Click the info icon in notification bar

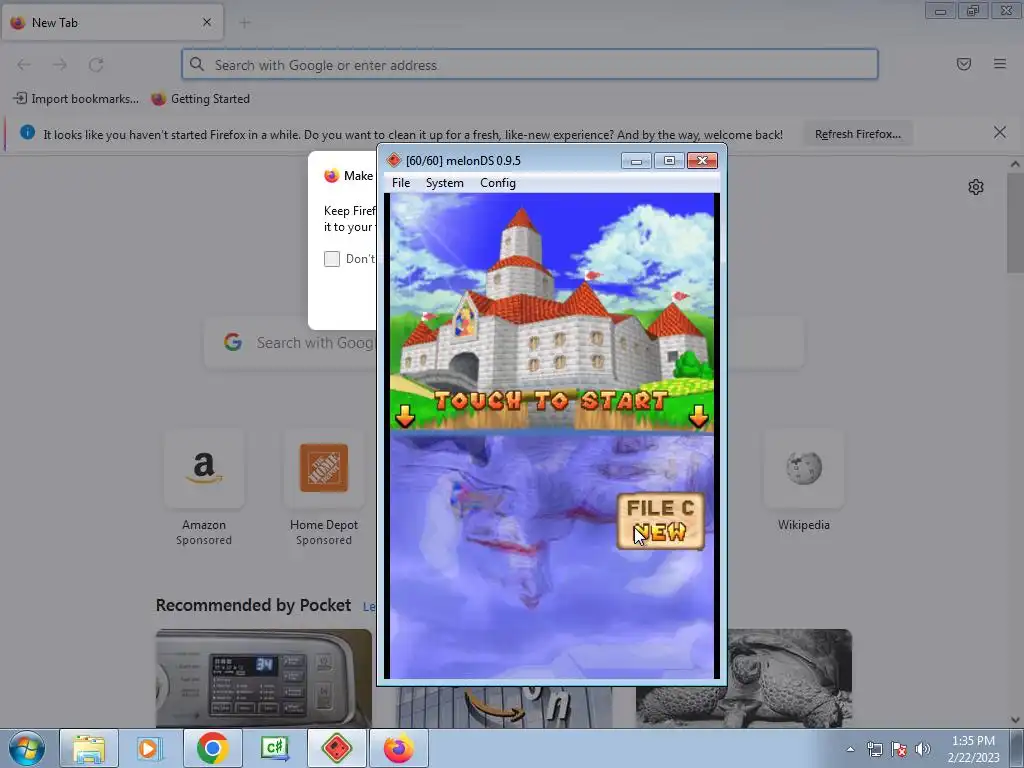27,133
